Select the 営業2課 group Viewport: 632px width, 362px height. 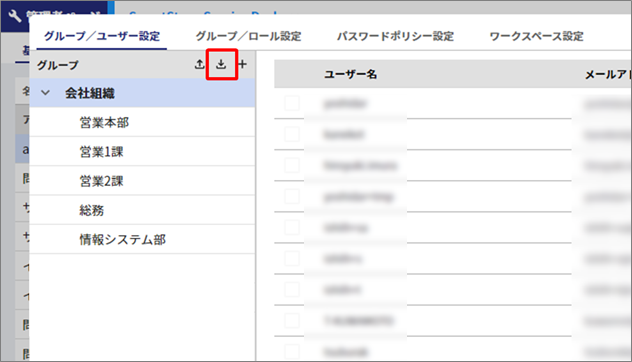click(142, 181)
